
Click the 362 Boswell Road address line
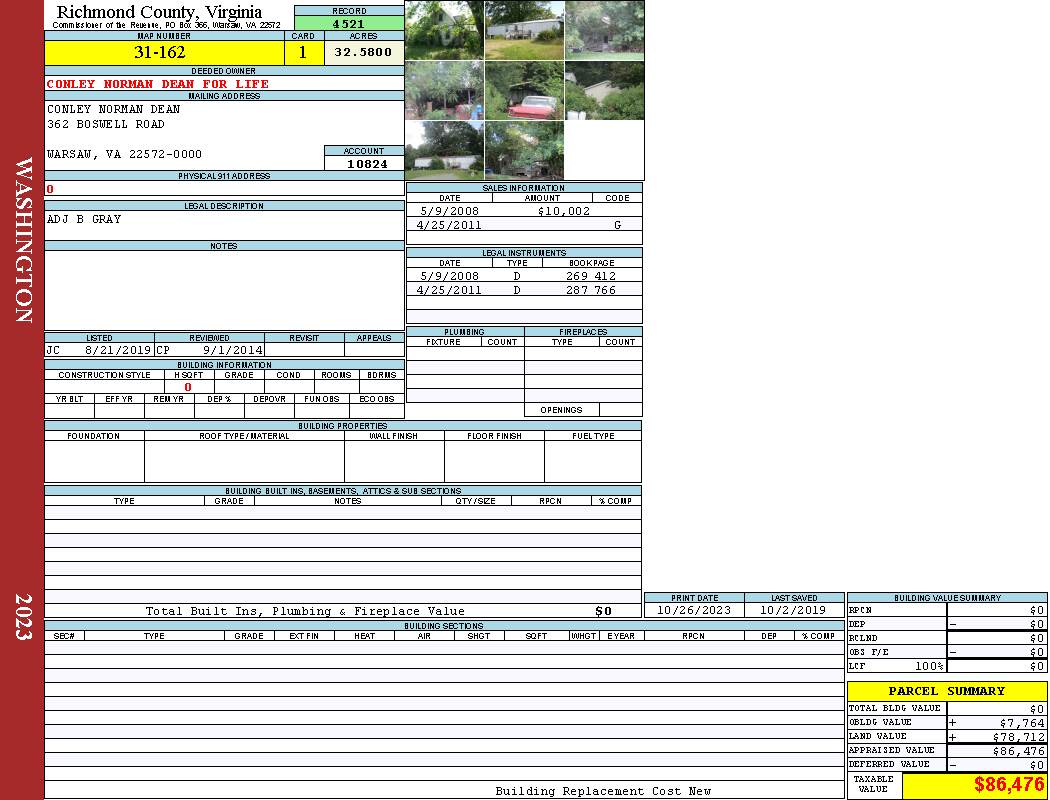coord(106,124)
